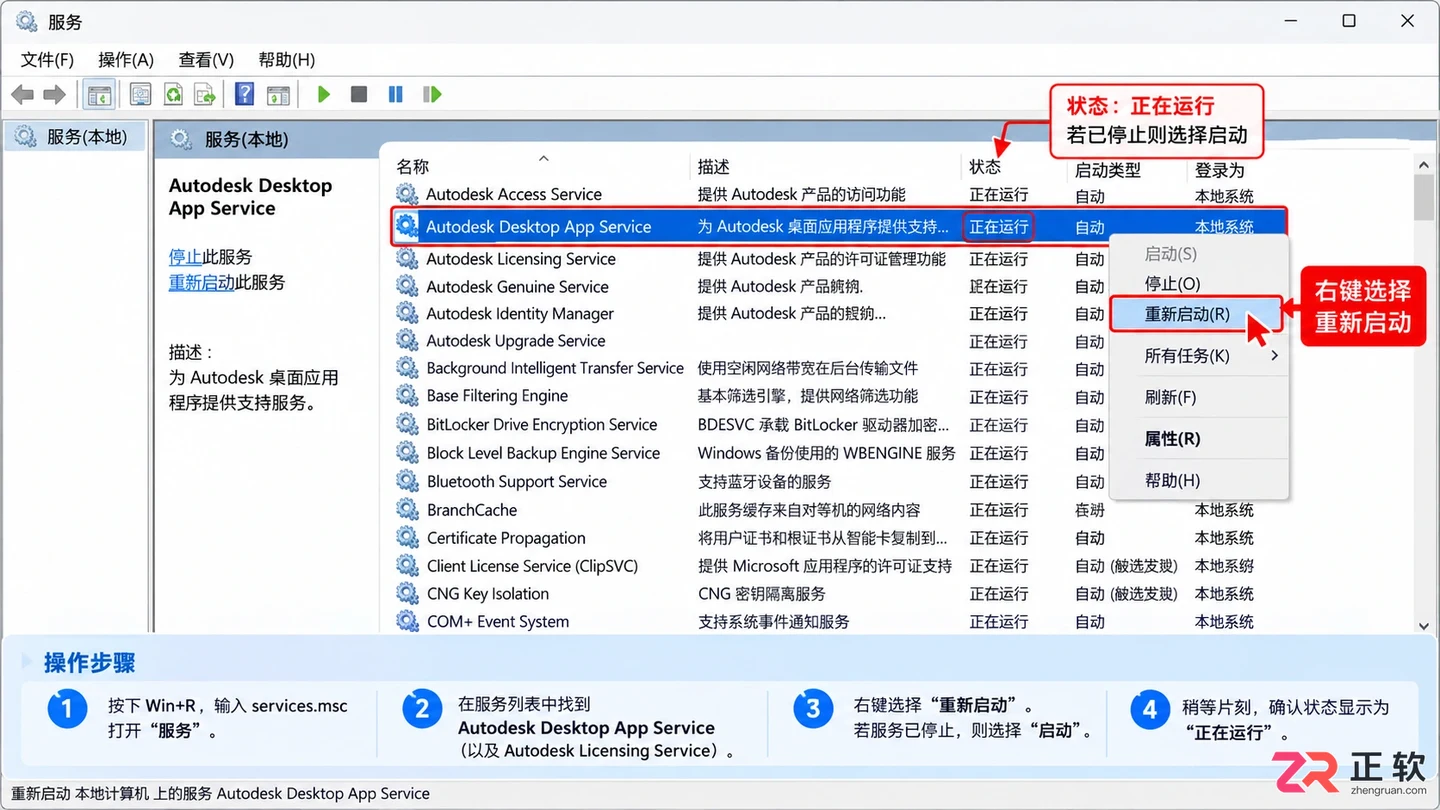The image size is (1440, 810).
Task: Select 帮助(H) in the context menu
Action: 1198,481
